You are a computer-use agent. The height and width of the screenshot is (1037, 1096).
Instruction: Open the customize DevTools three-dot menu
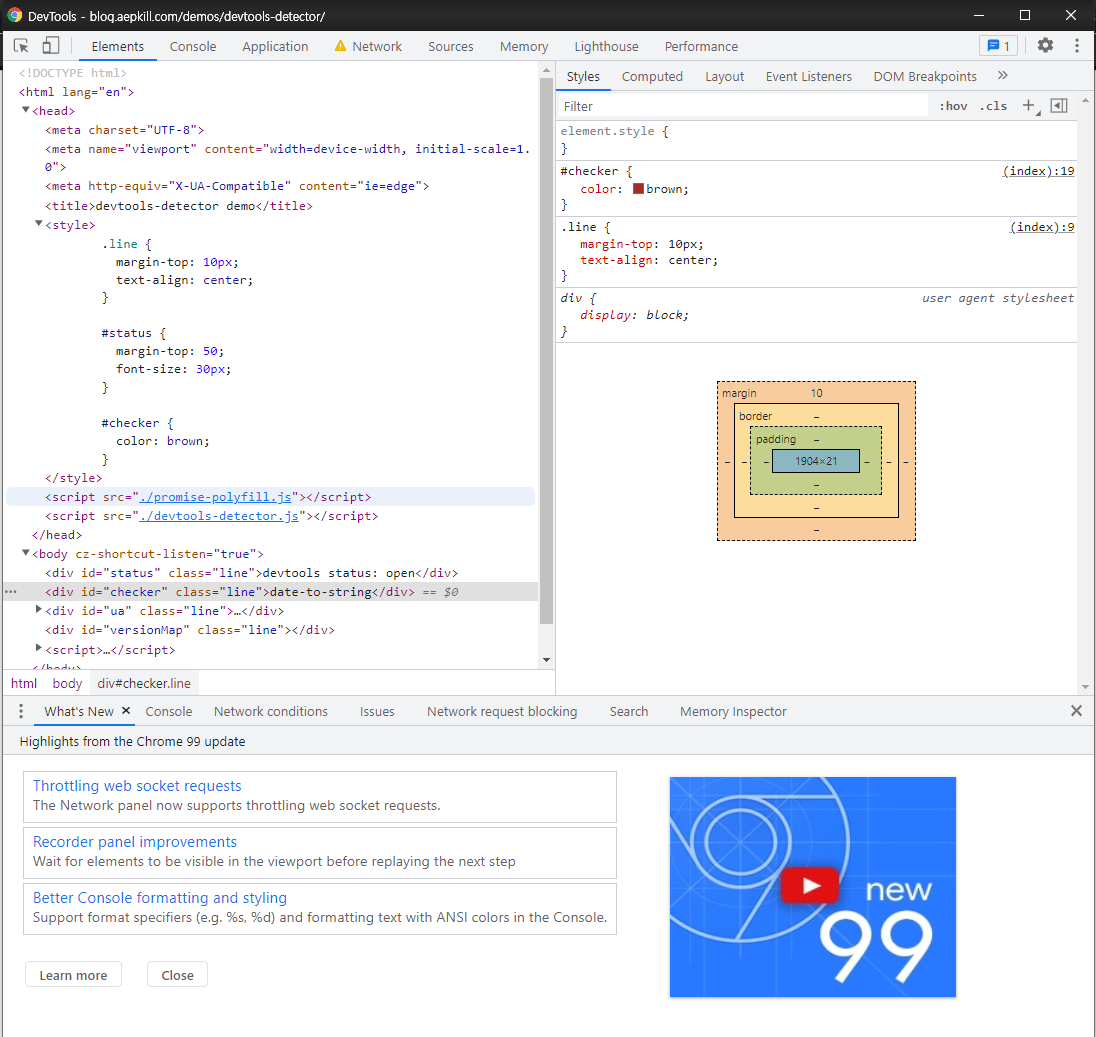(1076, 46)
